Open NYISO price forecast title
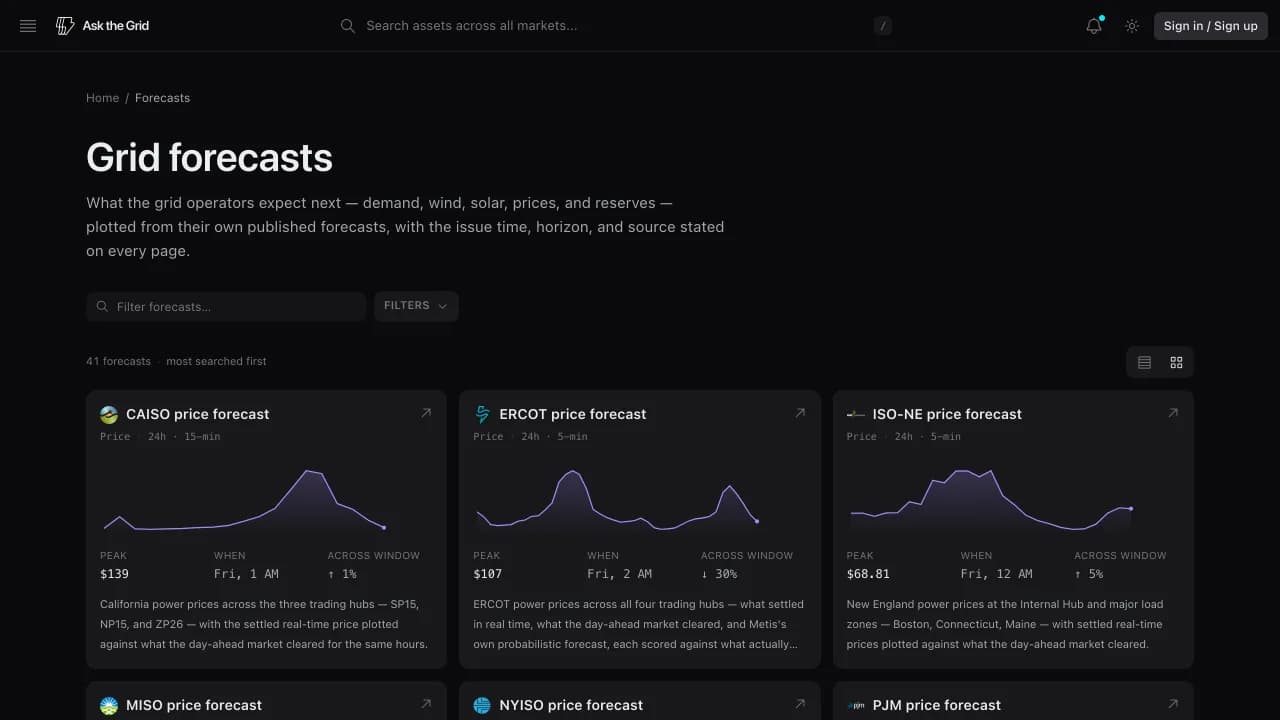 coord(571,705)
